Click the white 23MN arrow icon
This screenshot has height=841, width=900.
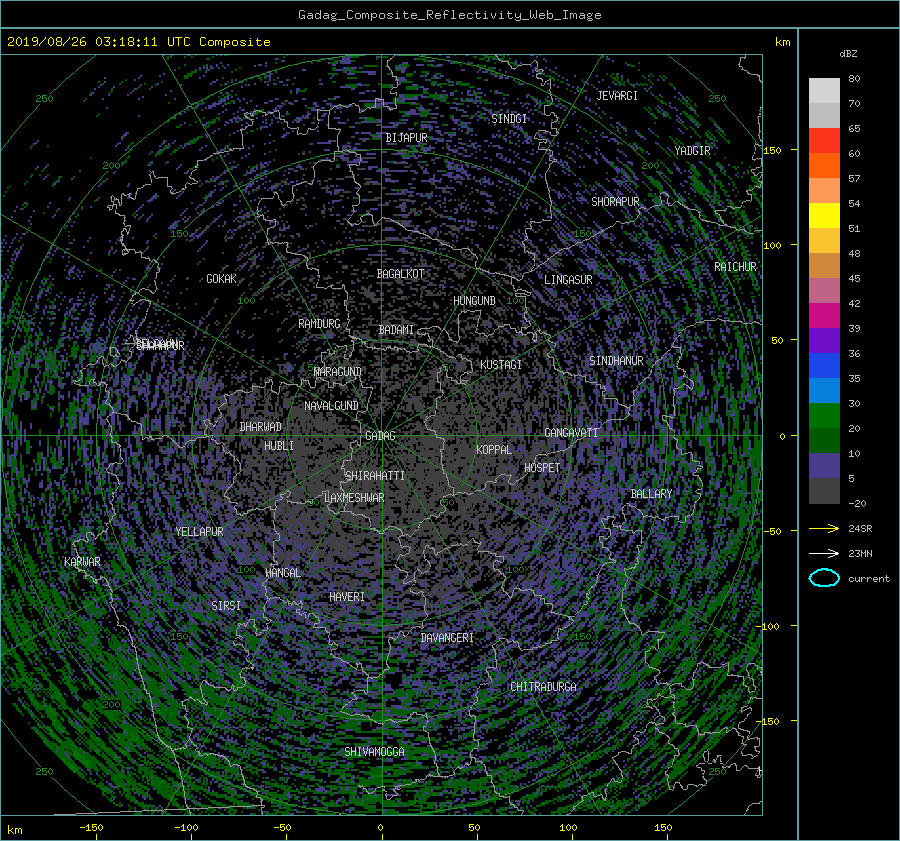pos(824,553)
